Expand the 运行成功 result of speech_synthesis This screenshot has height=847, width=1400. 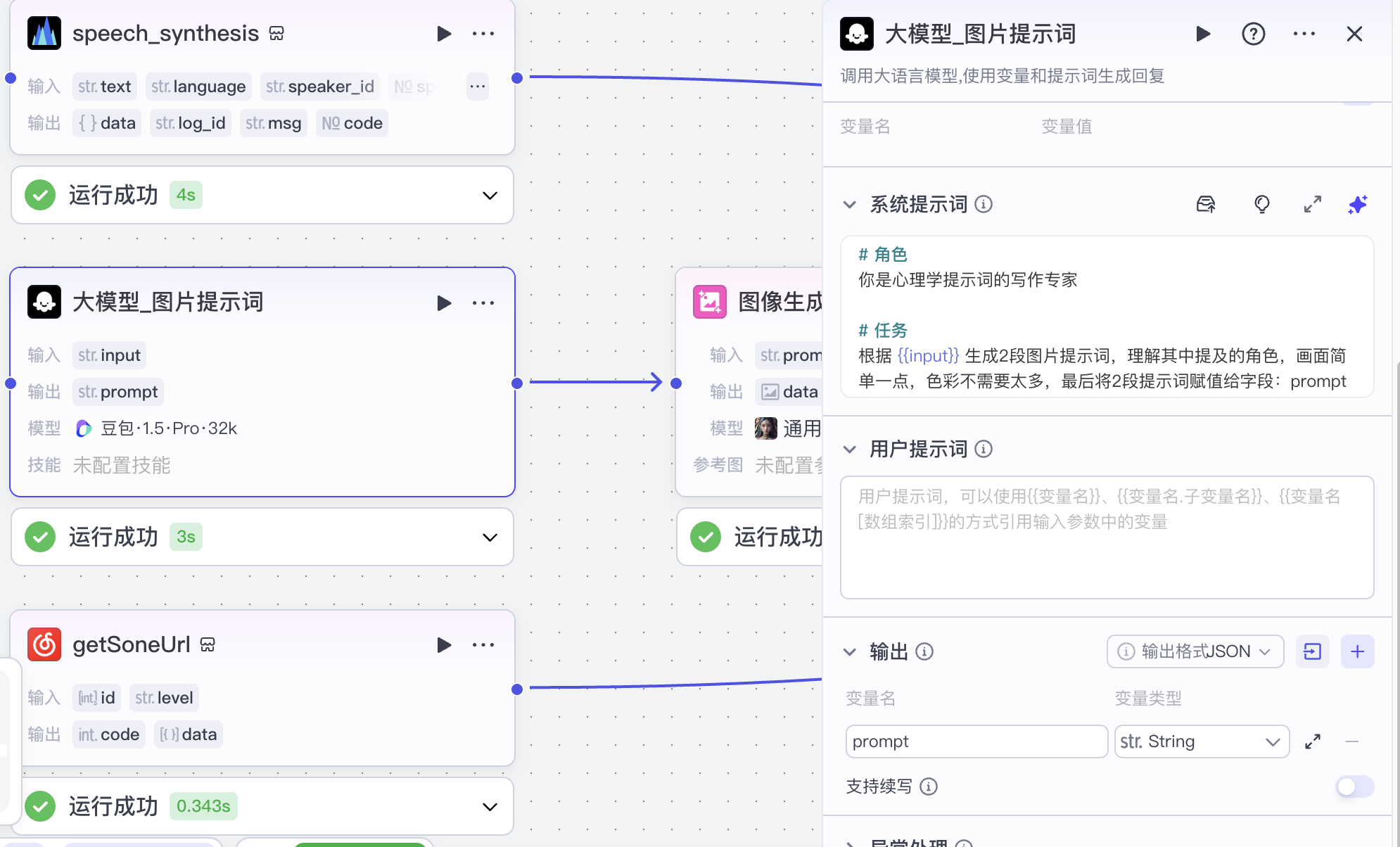click(x=489, y=195)
